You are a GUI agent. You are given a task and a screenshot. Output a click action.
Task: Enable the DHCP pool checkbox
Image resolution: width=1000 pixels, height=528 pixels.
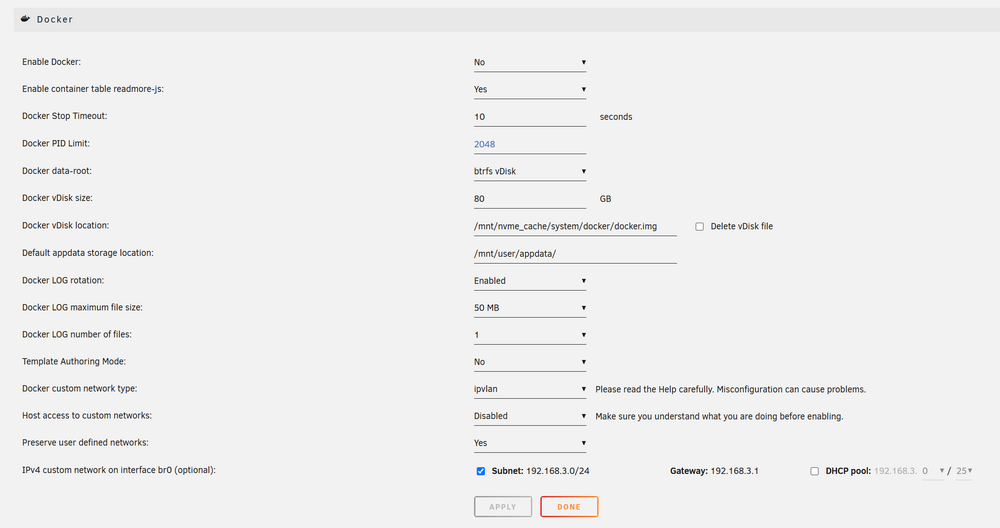tap(814, 471)
